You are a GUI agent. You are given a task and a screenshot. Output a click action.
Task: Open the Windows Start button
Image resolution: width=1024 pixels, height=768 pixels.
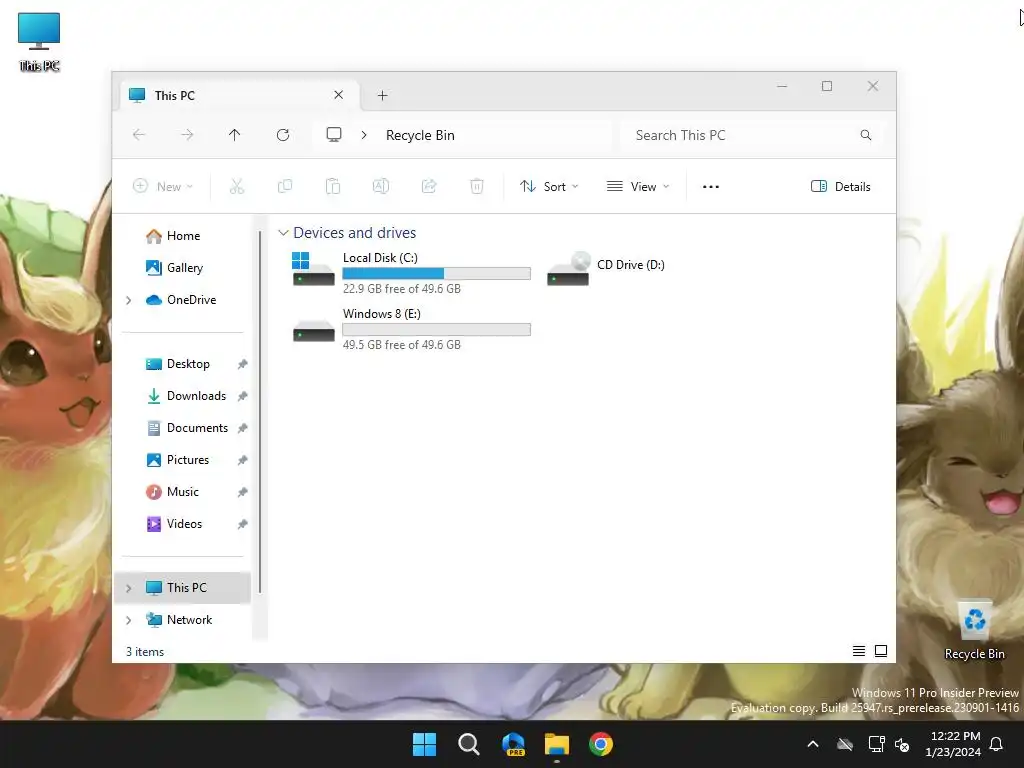click(424, 744)
